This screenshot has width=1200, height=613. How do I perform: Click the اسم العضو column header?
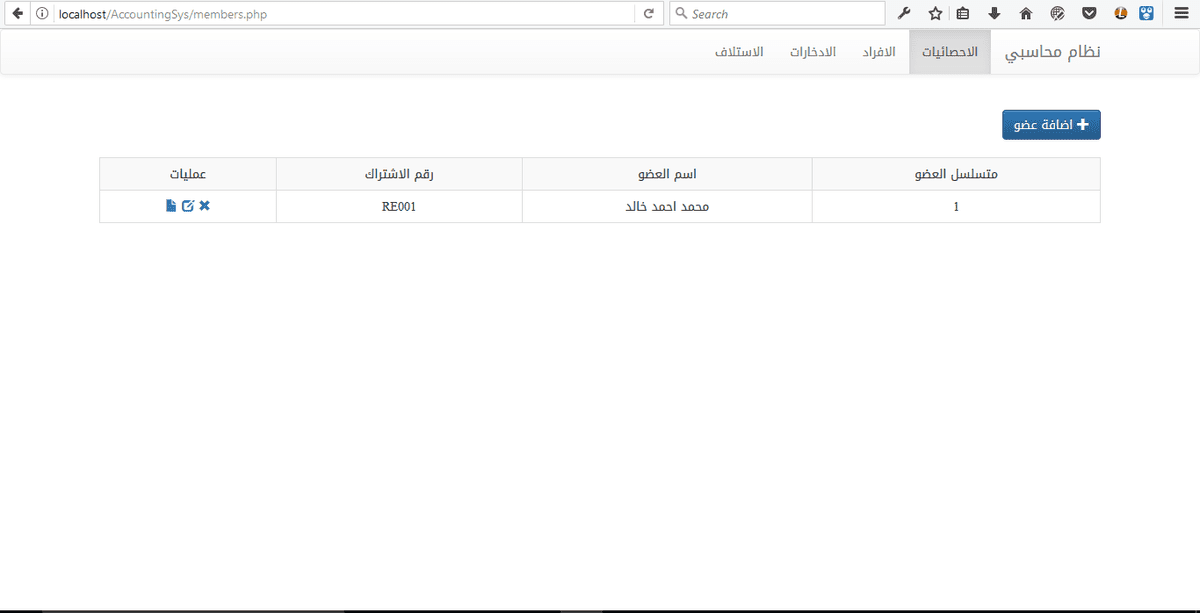click(x=667, y=174)
